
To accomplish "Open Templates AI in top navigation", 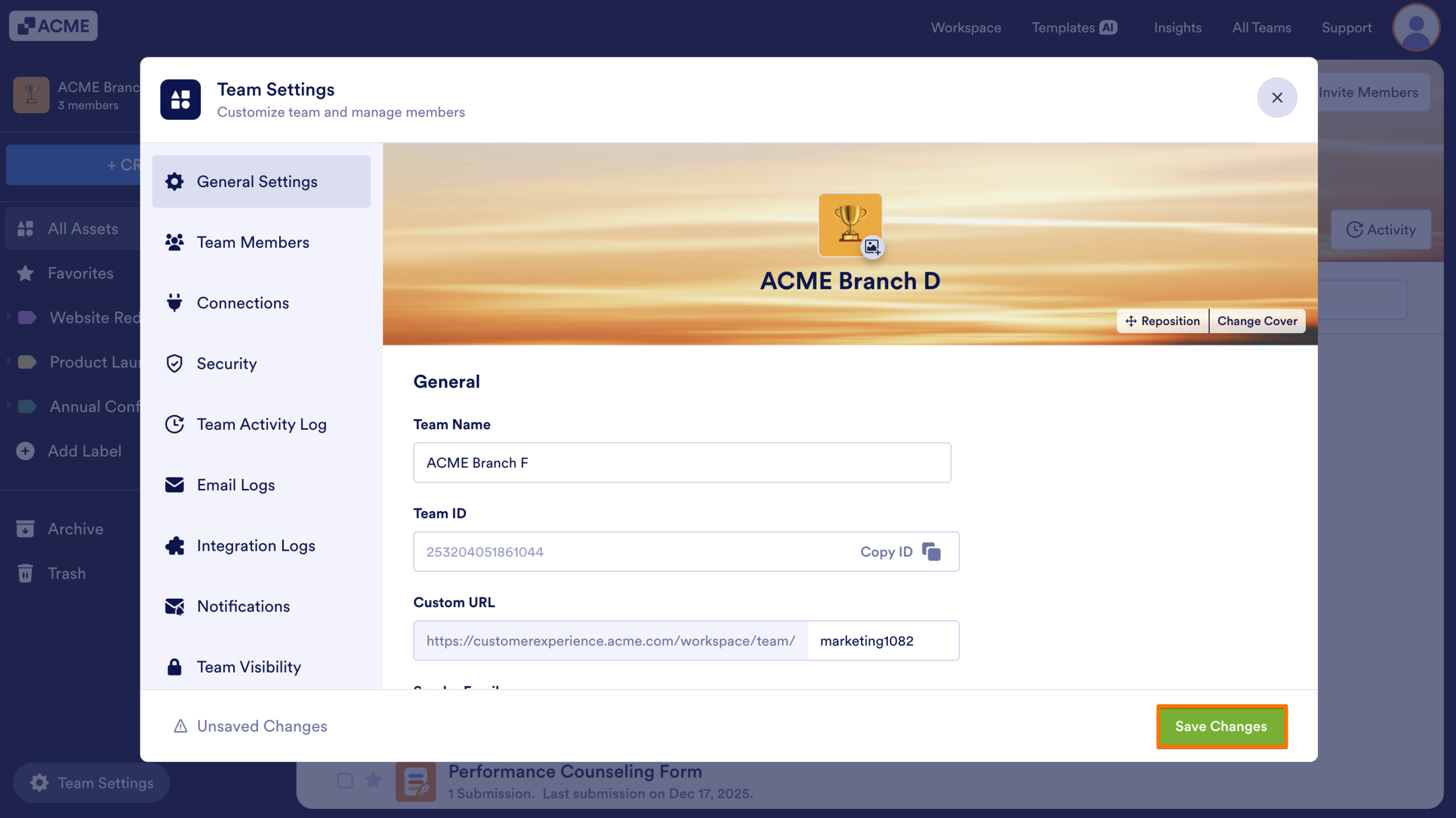I will [1074, 27].
